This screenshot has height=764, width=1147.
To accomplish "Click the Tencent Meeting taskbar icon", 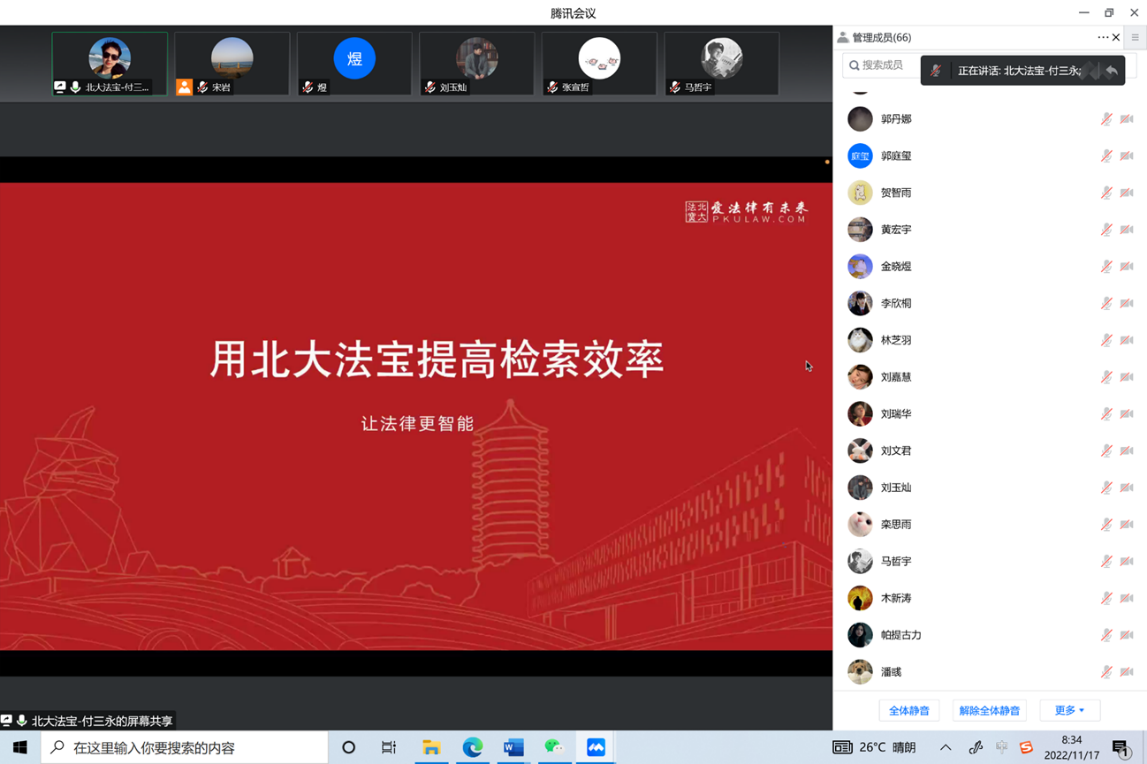I will [x=595, y=747].
